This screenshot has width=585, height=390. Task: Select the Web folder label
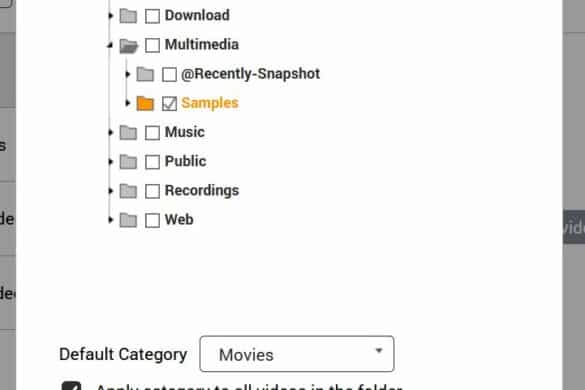[x=179, y=219]
